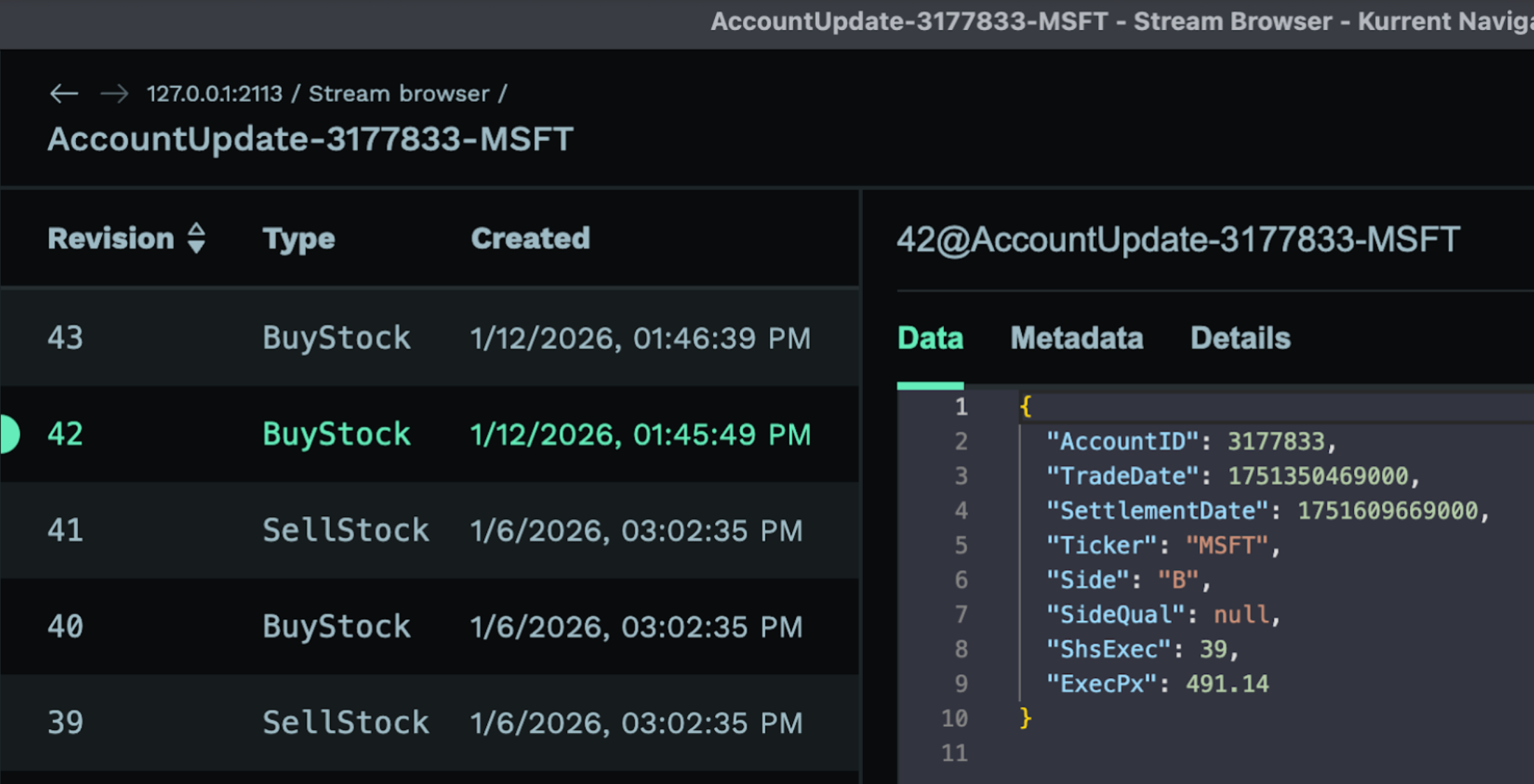Click the opening brace on JSON line 1
Screen dimensions: 1534x784
[1025, 407]
